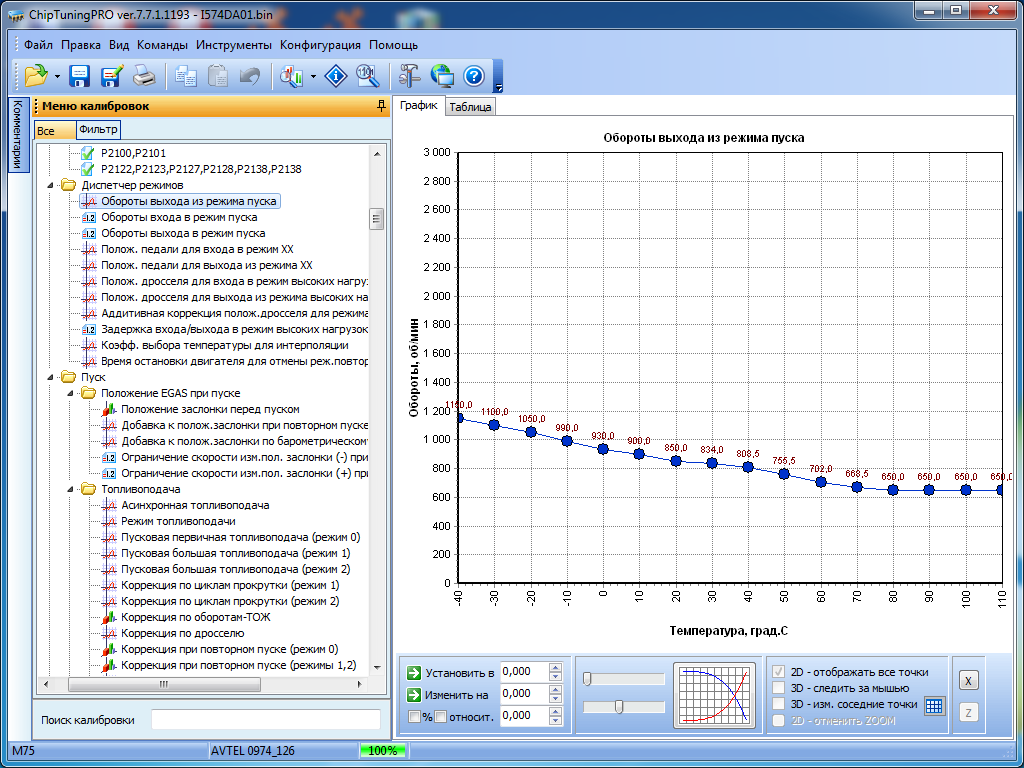Open the dropdown arrow beside the open folder icon
This screenshot has width=1024, height=768.
click(57, 76)
